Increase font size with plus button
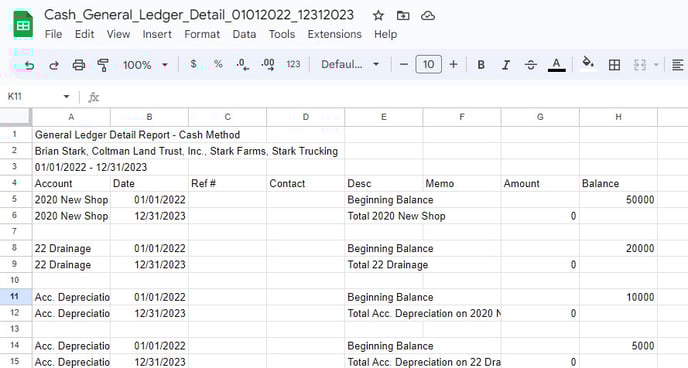The width and height of the screenshot is (688, 368). coord(453,64)
